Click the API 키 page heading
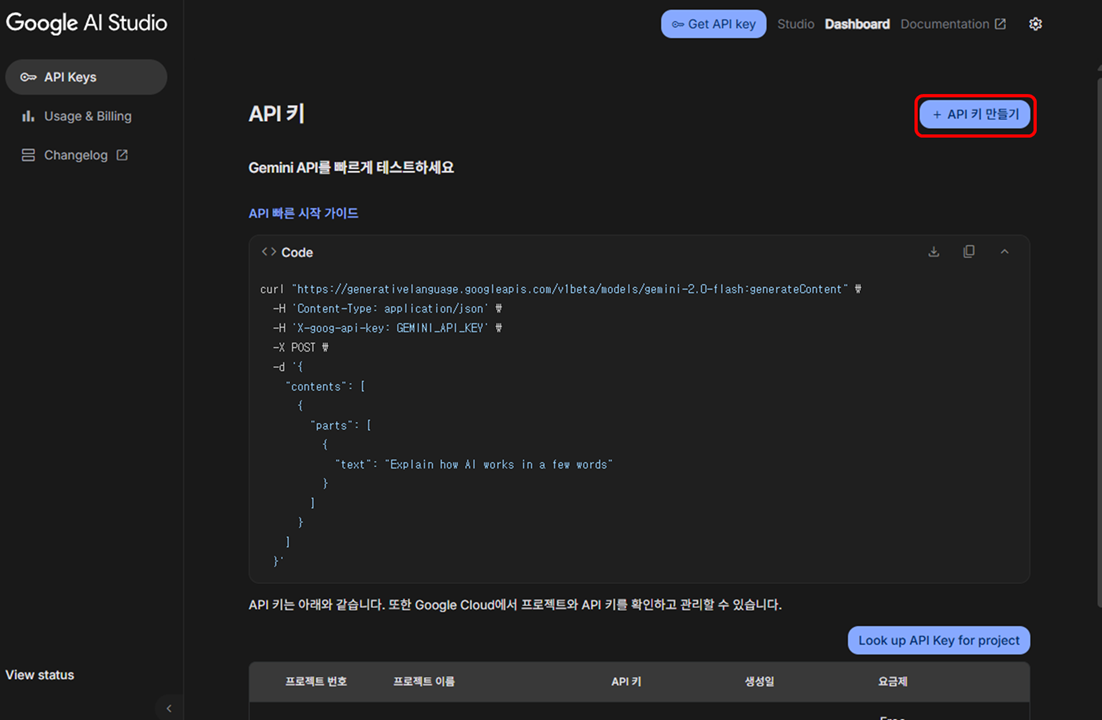1102x720 pixels. tap(276, 113)
